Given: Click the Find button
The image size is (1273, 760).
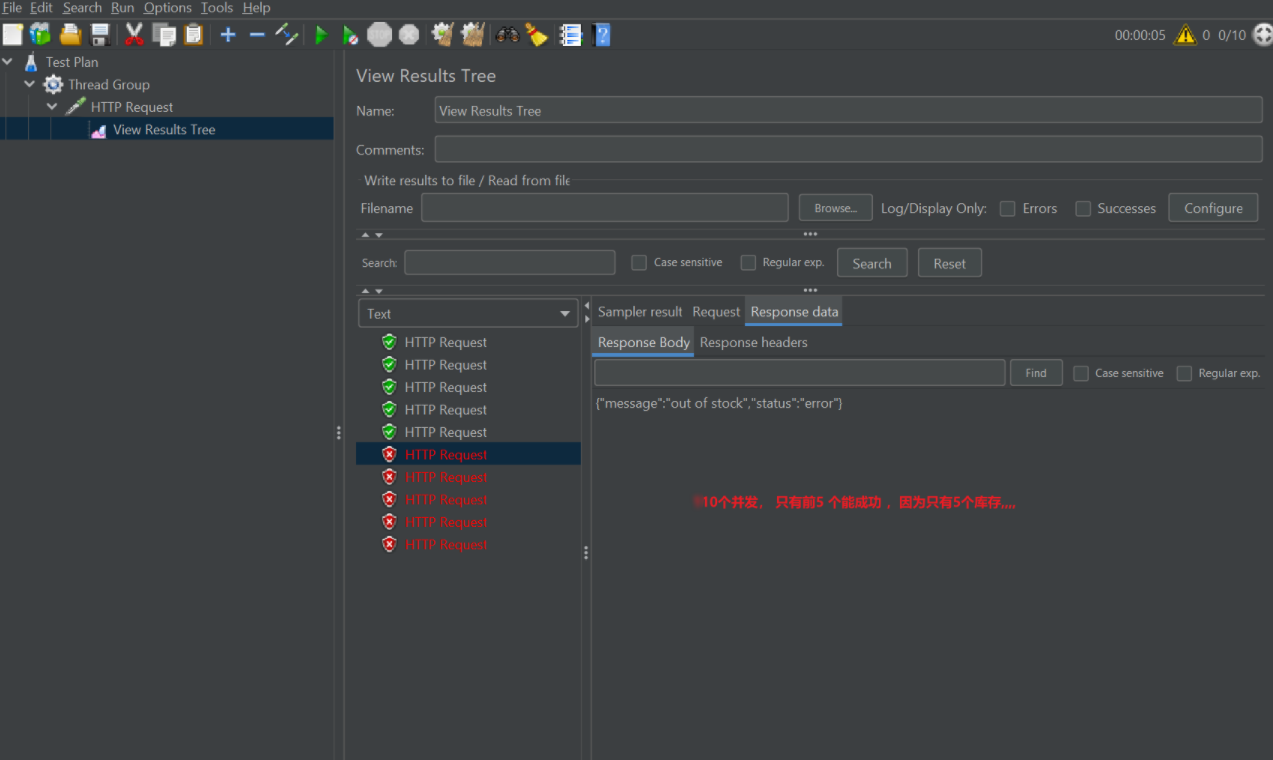Looking at the screenshot, I should coord(1036,373).
